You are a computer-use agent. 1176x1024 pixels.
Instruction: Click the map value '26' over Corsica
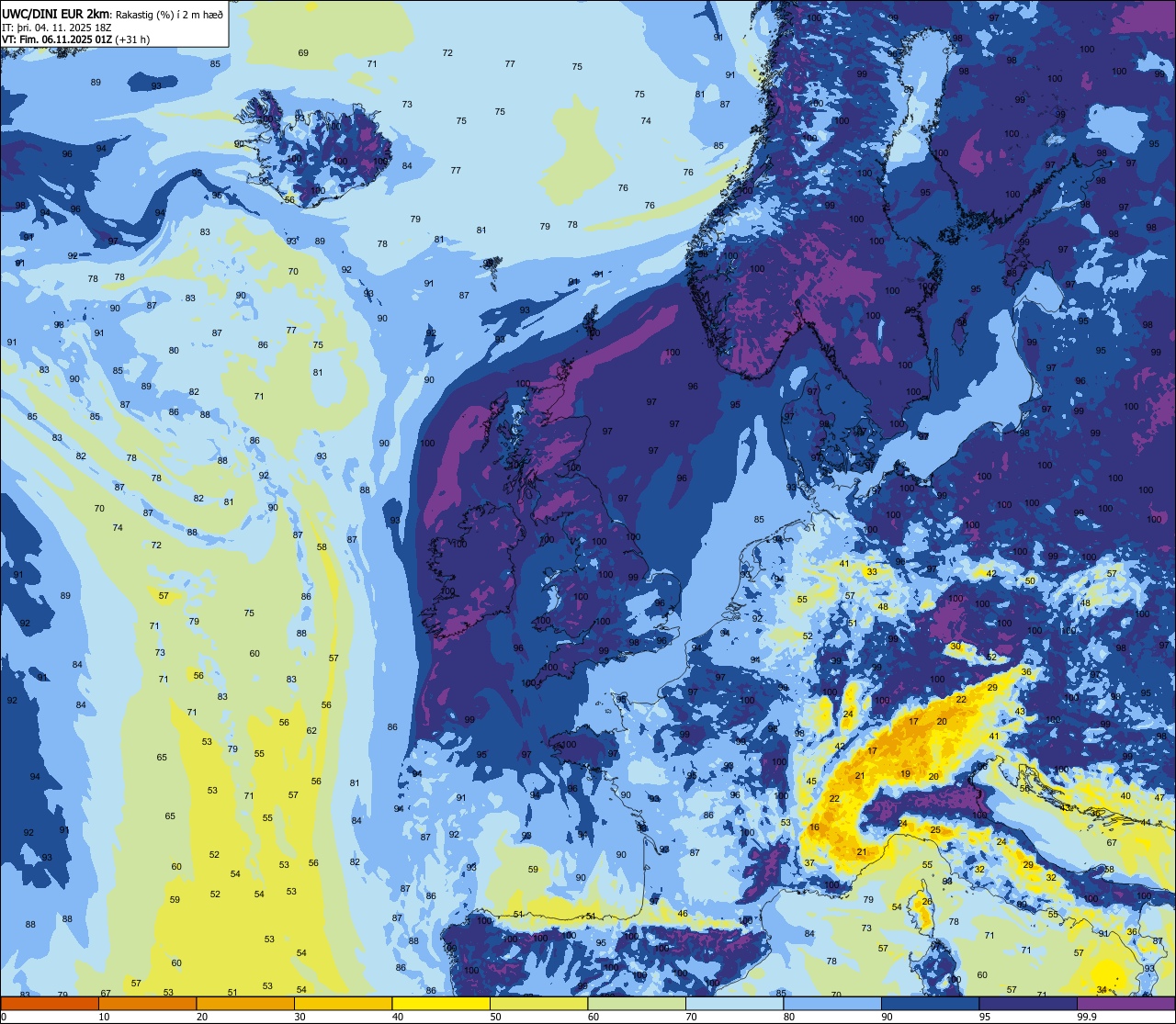[x=928, y=901]
